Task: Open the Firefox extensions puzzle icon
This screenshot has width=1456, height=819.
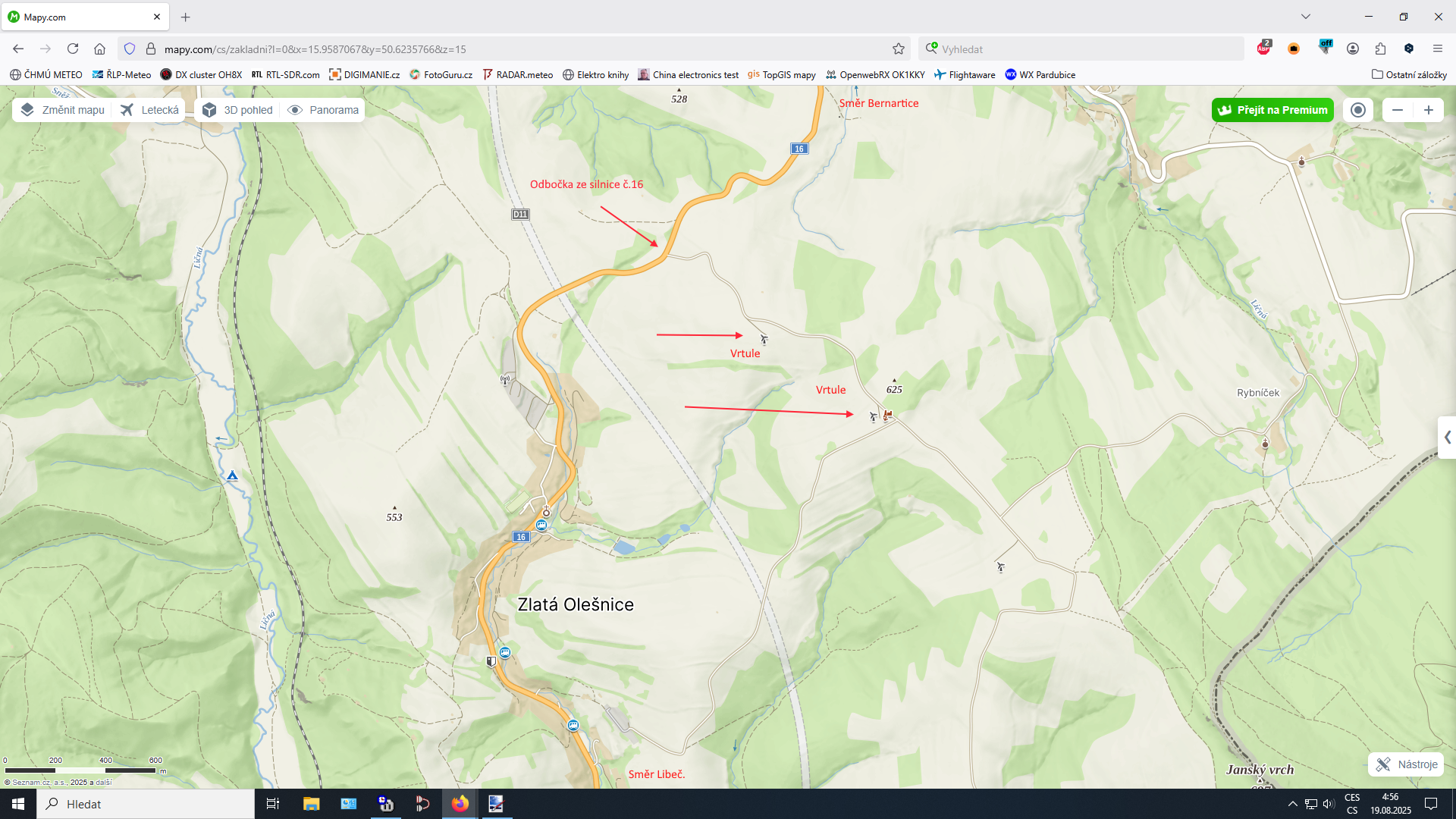Action: tap(1380, 49)
